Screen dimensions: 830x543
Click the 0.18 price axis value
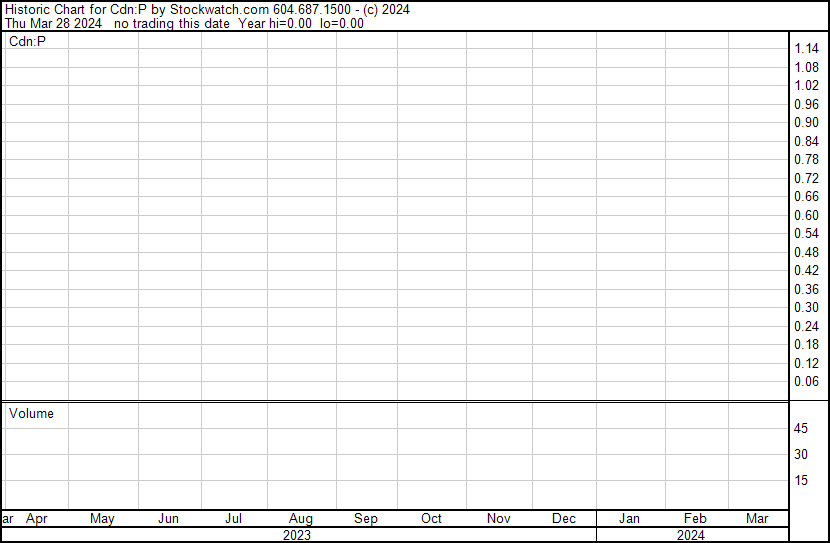[806, 345]
